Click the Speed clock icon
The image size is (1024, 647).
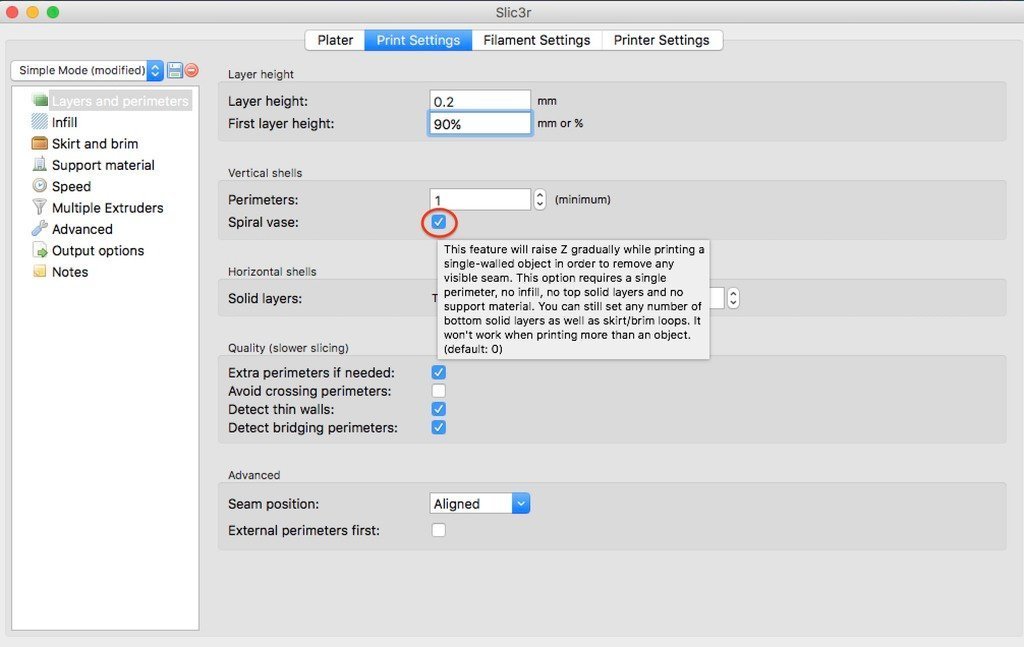pos(40,186)
